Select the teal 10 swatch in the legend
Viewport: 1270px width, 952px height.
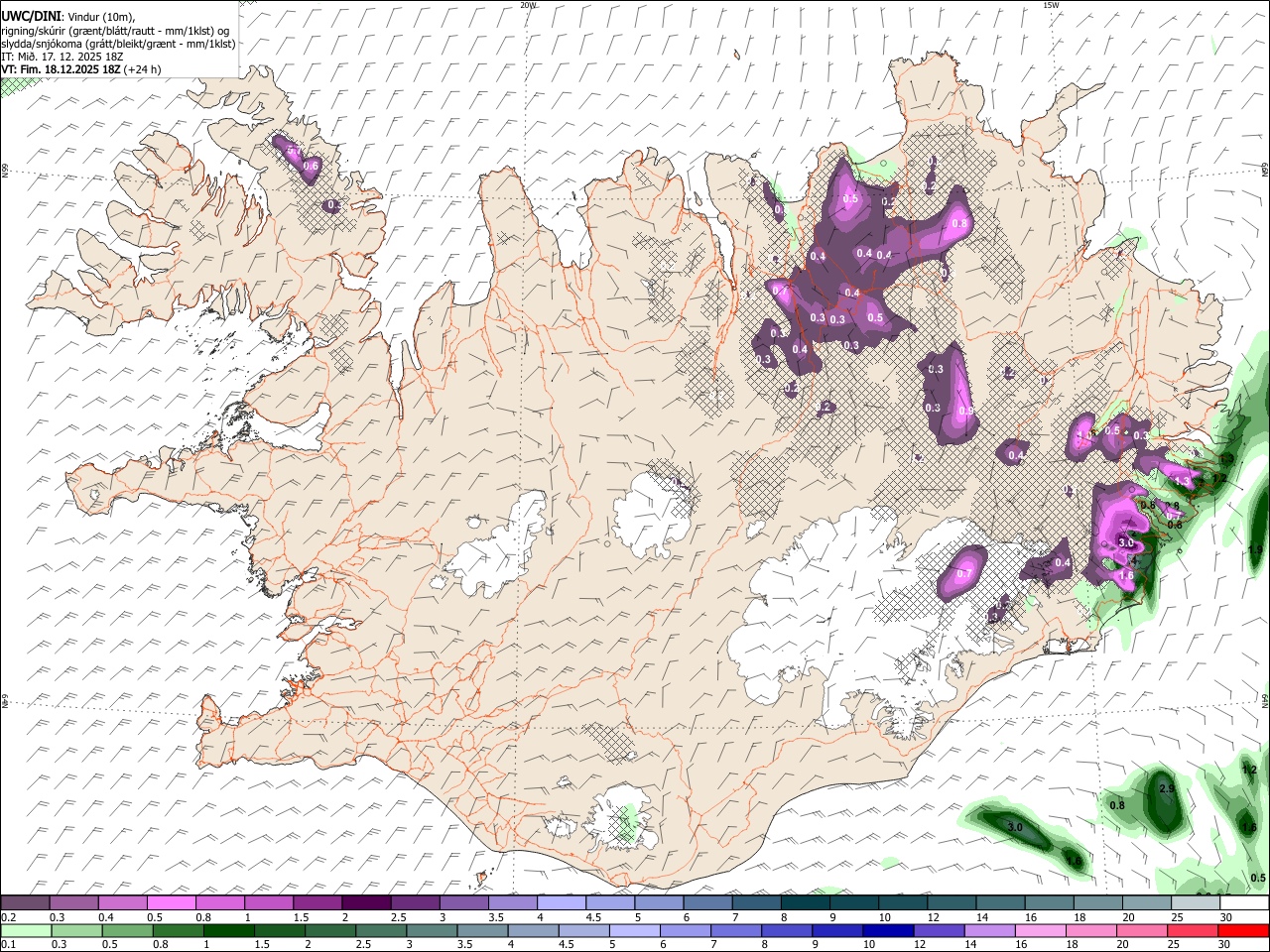[x=902, y=902]
